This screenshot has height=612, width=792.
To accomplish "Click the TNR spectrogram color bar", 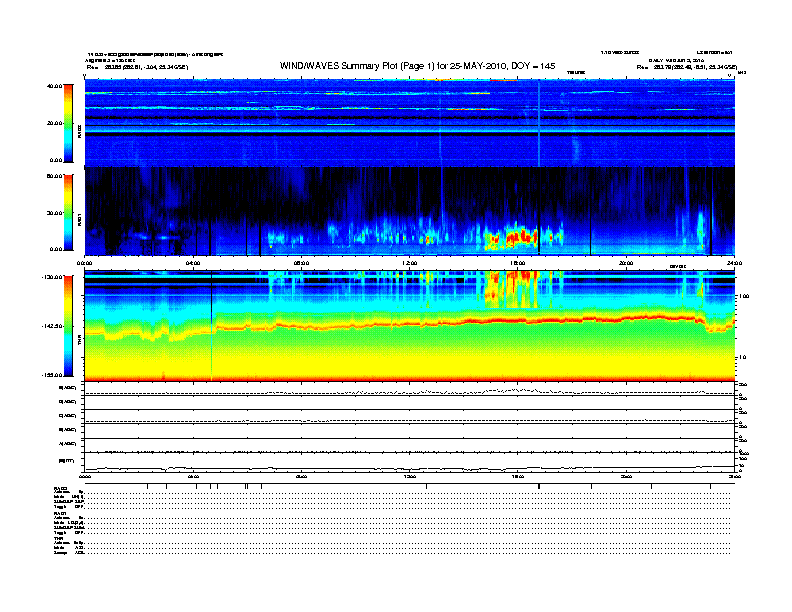I will (x=69, y=326).
